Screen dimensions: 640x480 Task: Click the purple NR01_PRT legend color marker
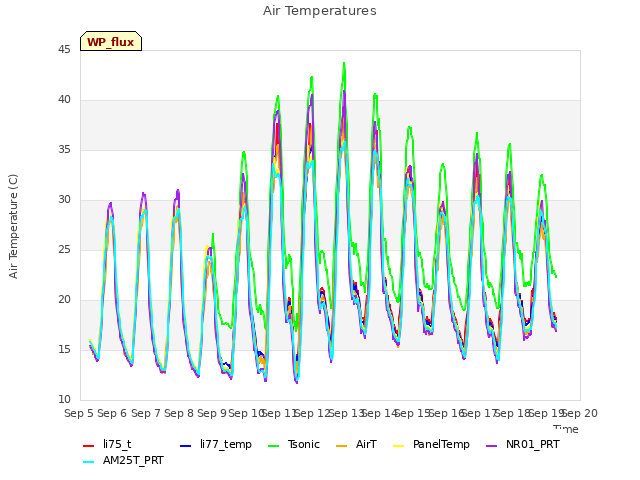point(492,446)
